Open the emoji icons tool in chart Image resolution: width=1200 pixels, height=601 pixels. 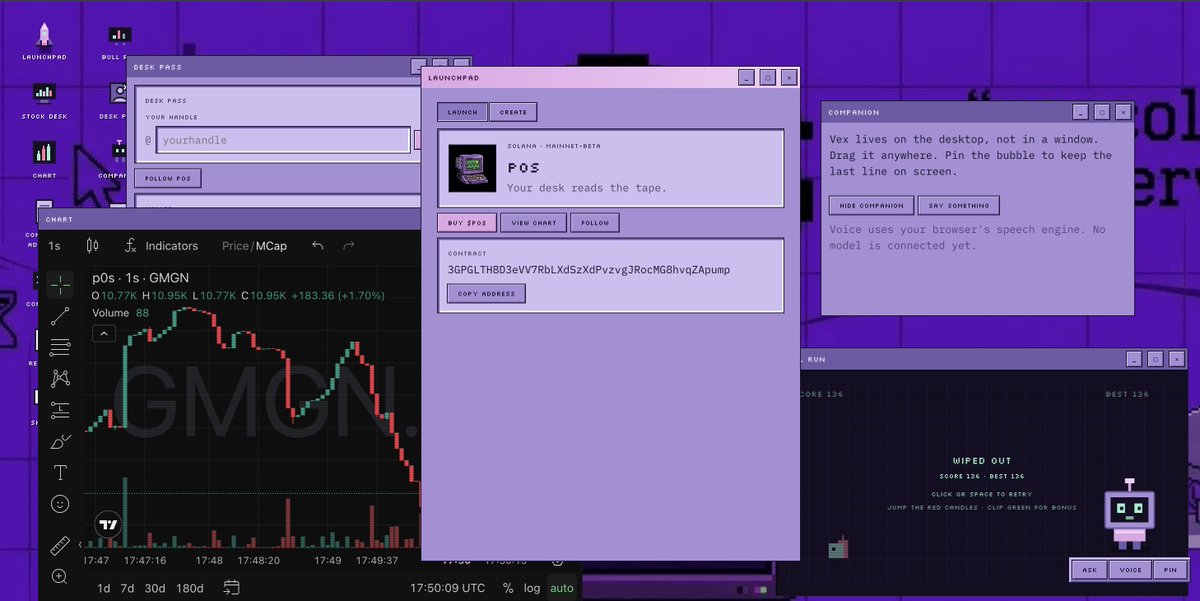[60, 504]
